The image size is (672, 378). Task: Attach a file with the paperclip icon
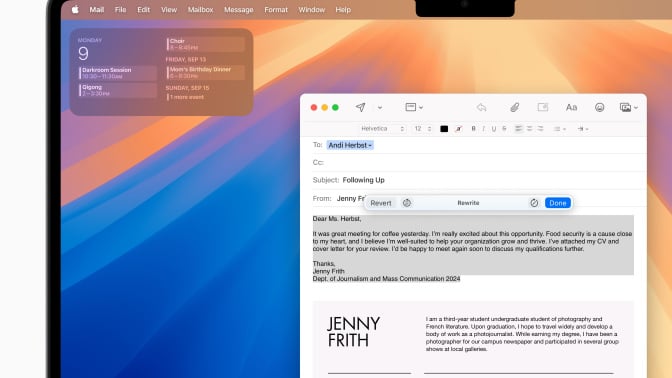coord(514,107)
